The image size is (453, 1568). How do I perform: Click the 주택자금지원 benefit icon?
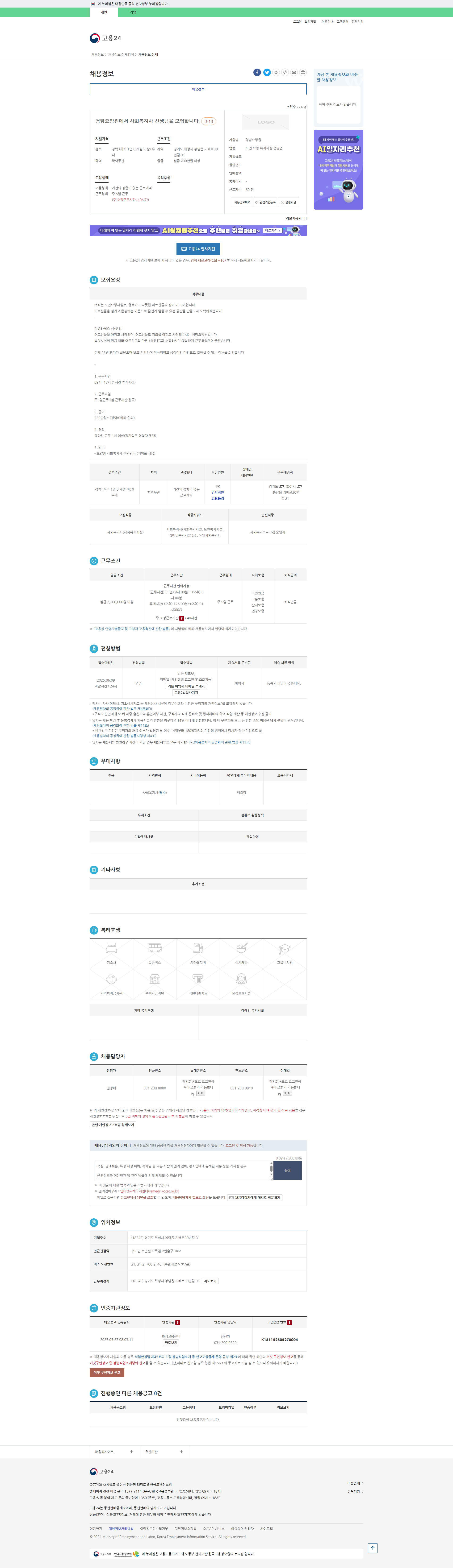pos(155,979)
